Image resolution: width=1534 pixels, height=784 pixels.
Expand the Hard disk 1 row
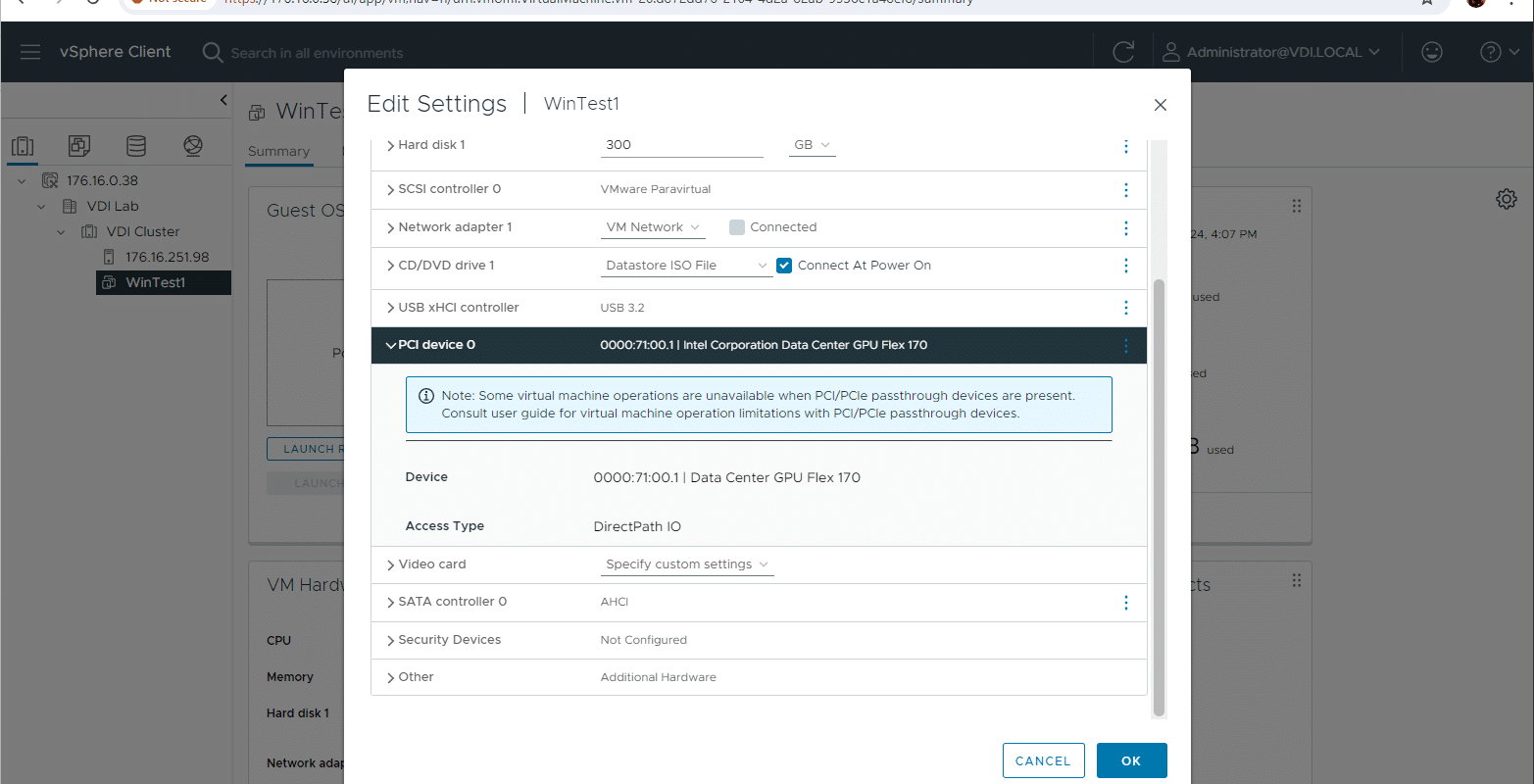tap(391, 145)
